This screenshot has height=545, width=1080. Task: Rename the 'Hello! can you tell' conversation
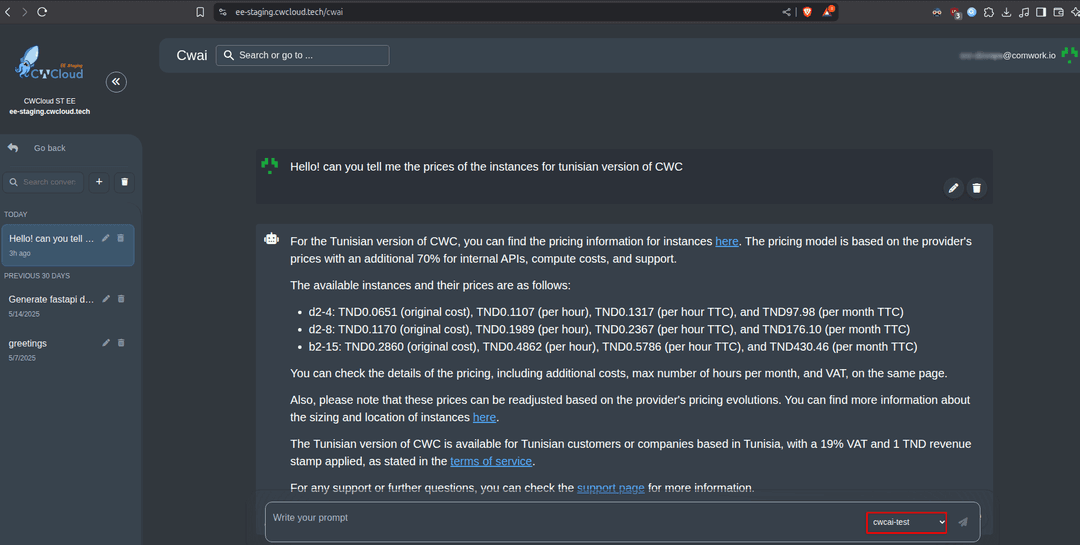(x=105, y=238)
